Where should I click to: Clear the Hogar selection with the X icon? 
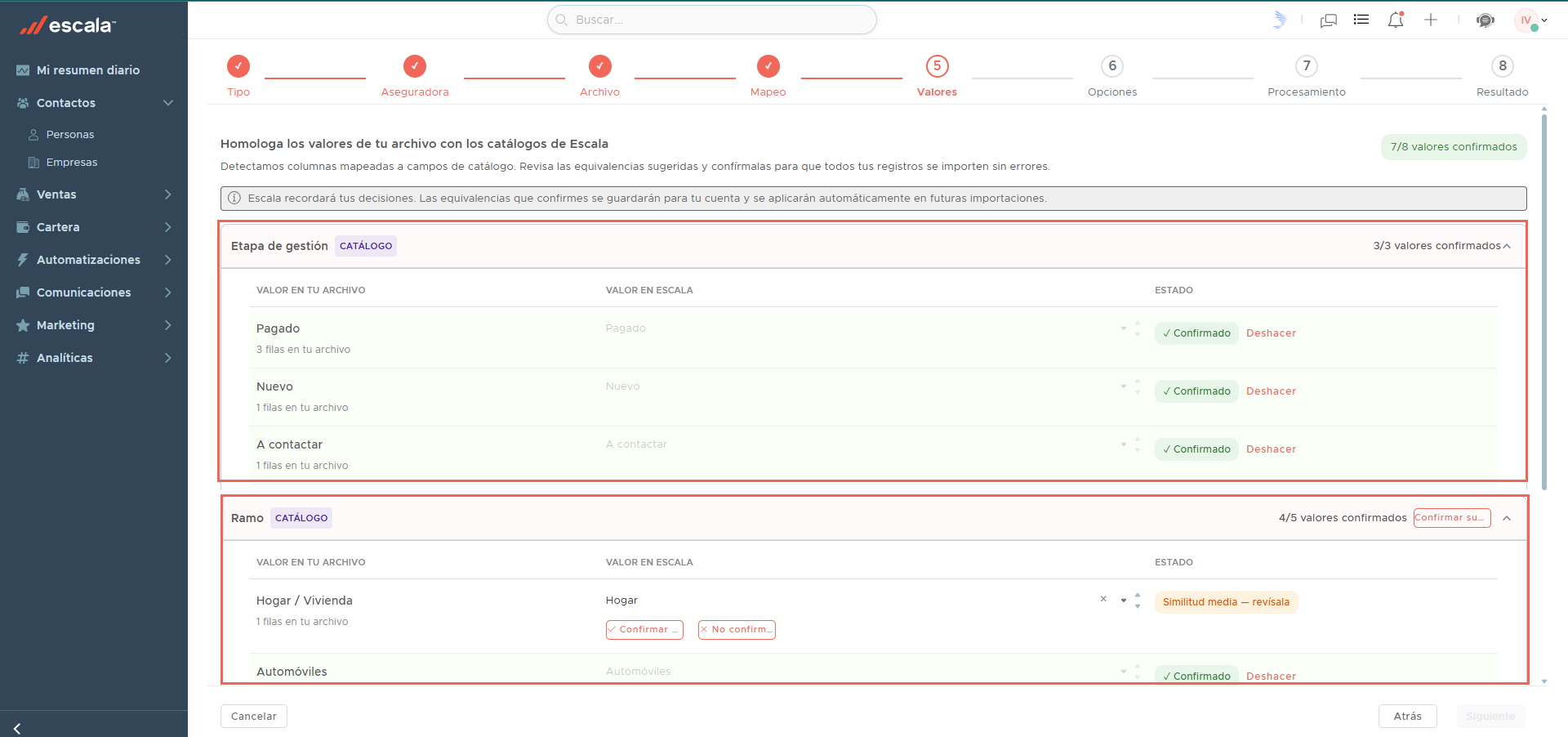click(1103, 599)
